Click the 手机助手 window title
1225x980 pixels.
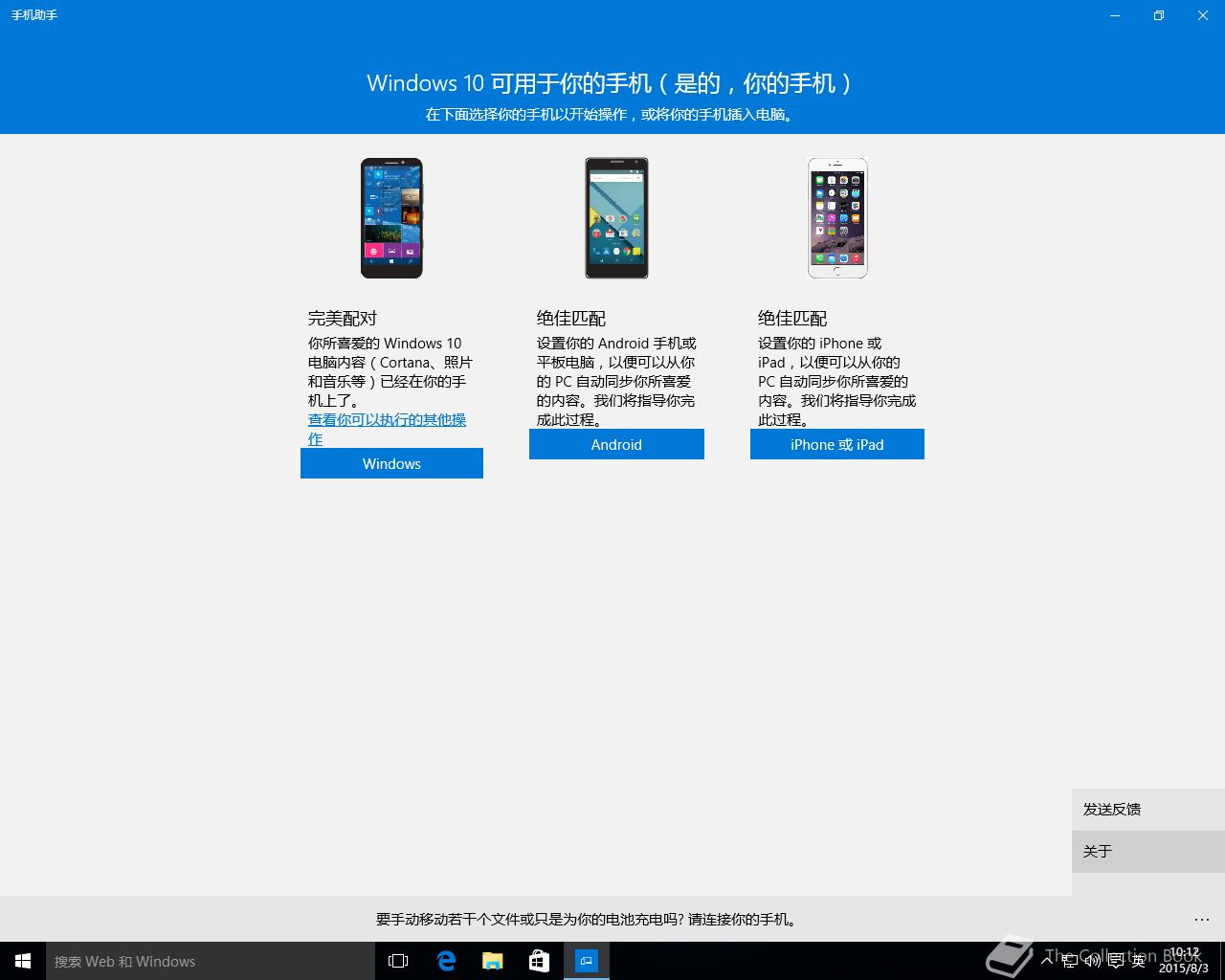34,15
